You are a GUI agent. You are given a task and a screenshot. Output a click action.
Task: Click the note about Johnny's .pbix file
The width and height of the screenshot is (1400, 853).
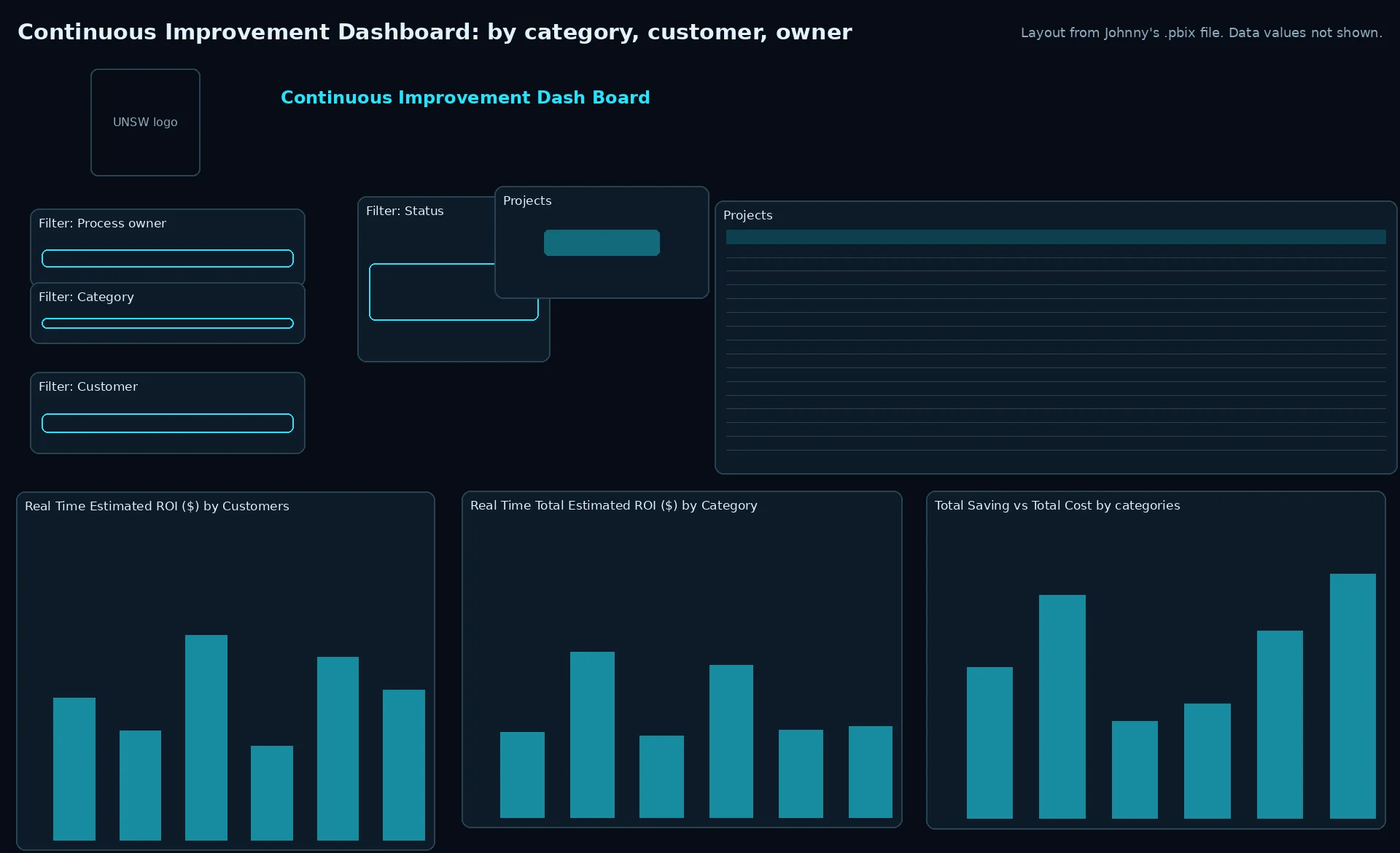1201,33
